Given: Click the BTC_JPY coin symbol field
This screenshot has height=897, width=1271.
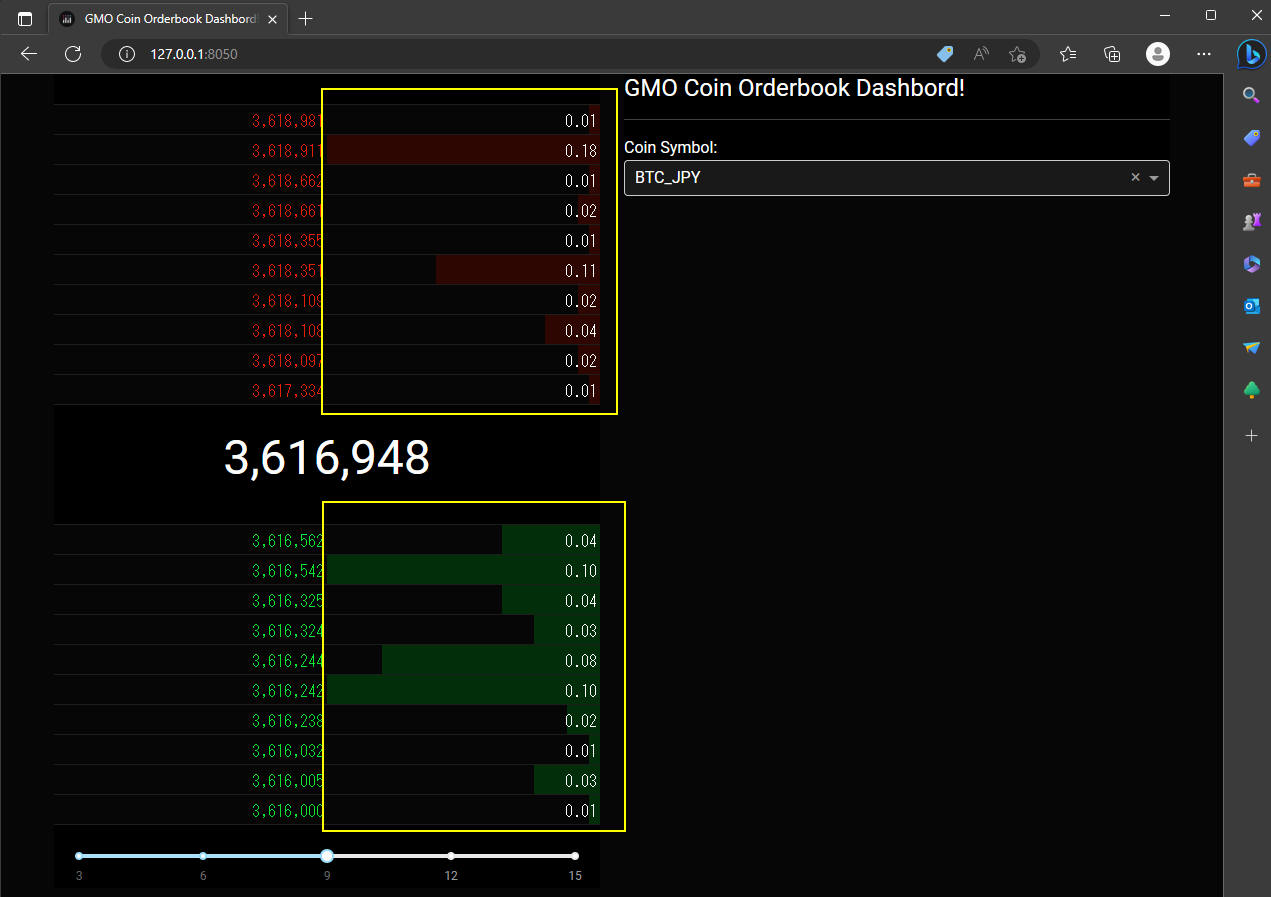Looking at the screenshot, I should click(x=896, y=178).
